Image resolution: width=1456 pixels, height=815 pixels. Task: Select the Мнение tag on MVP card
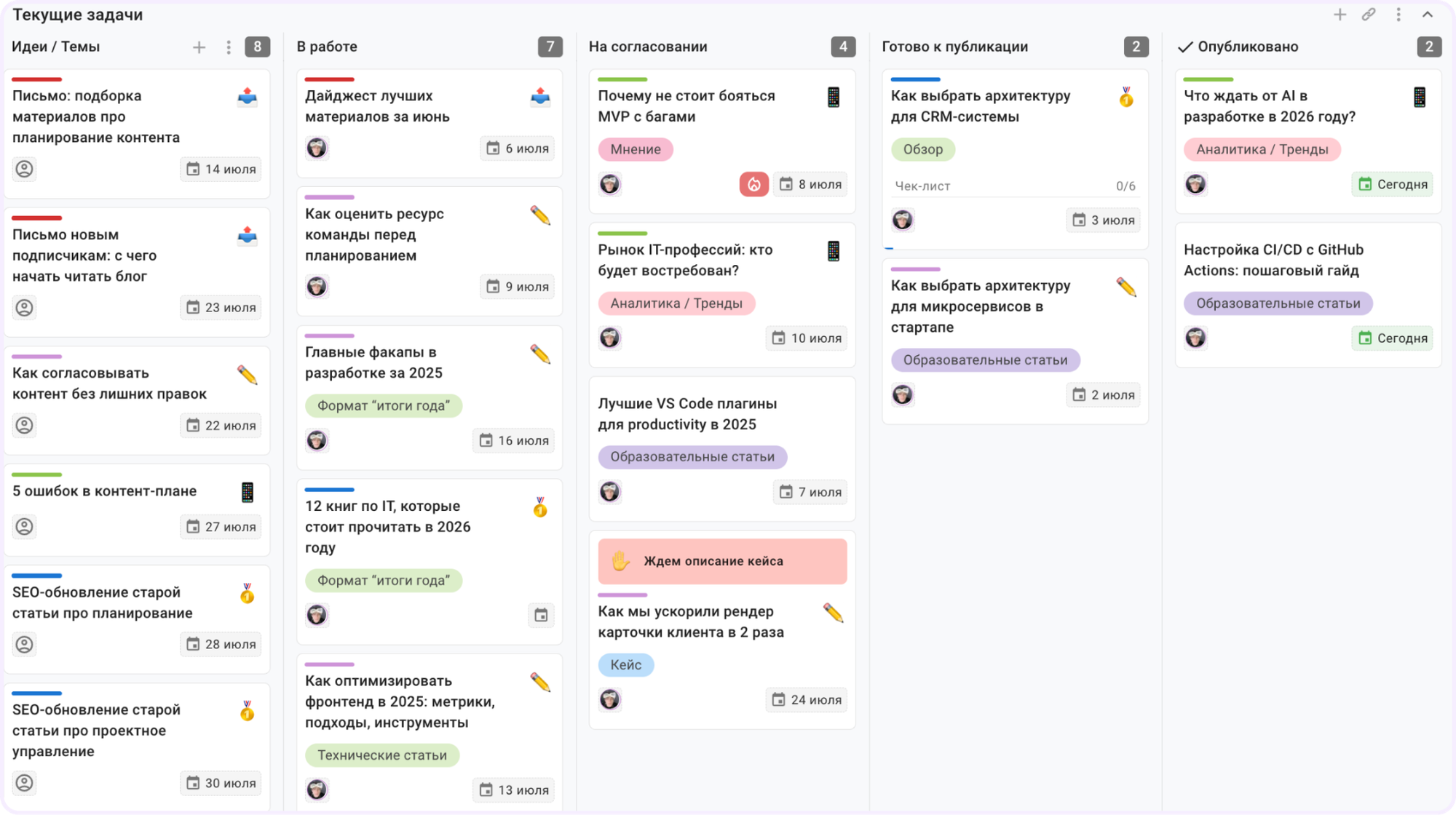click(x=636, y=149)
